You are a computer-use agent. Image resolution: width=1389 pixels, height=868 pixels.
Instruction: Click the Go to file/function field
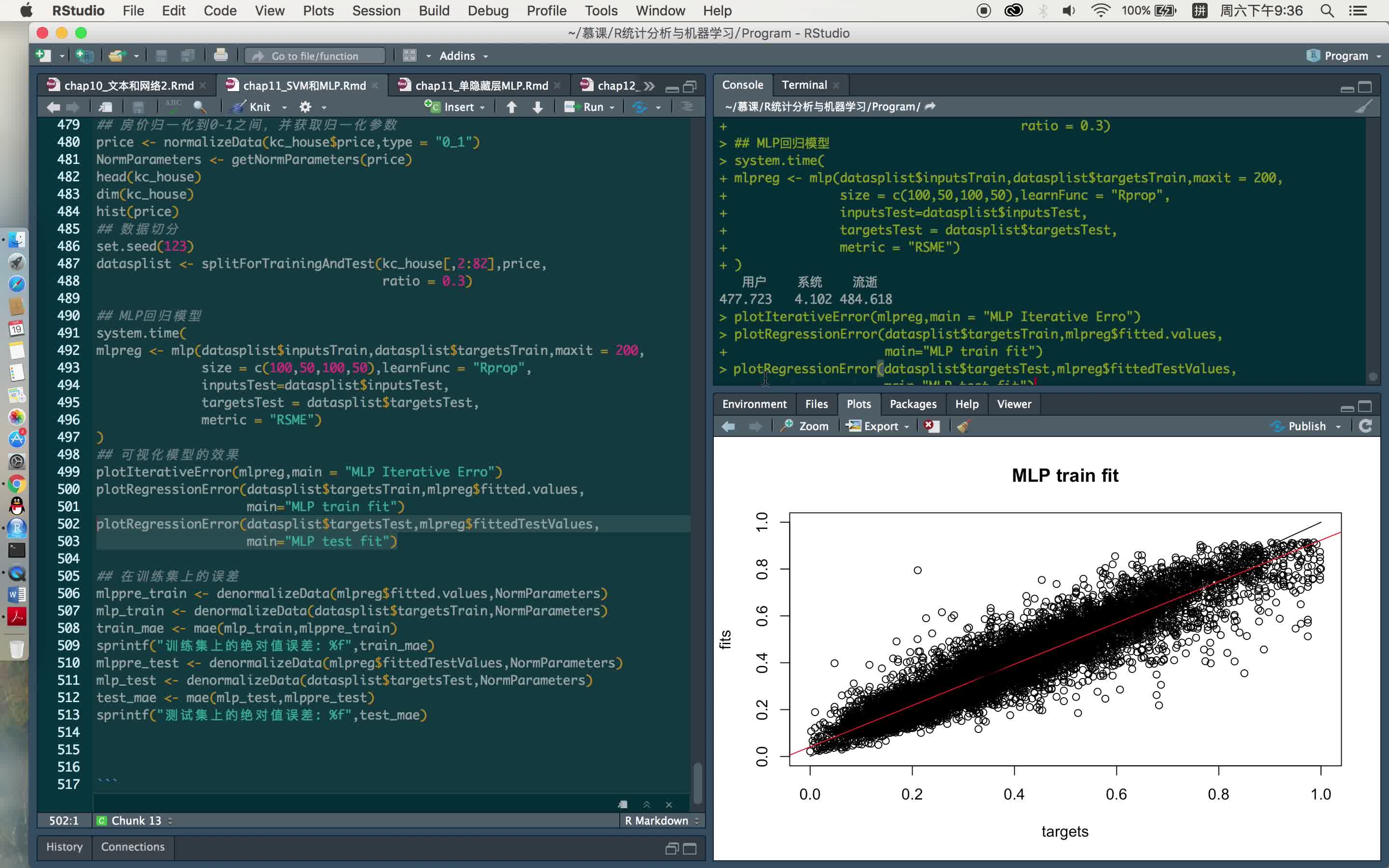point(315,55)
